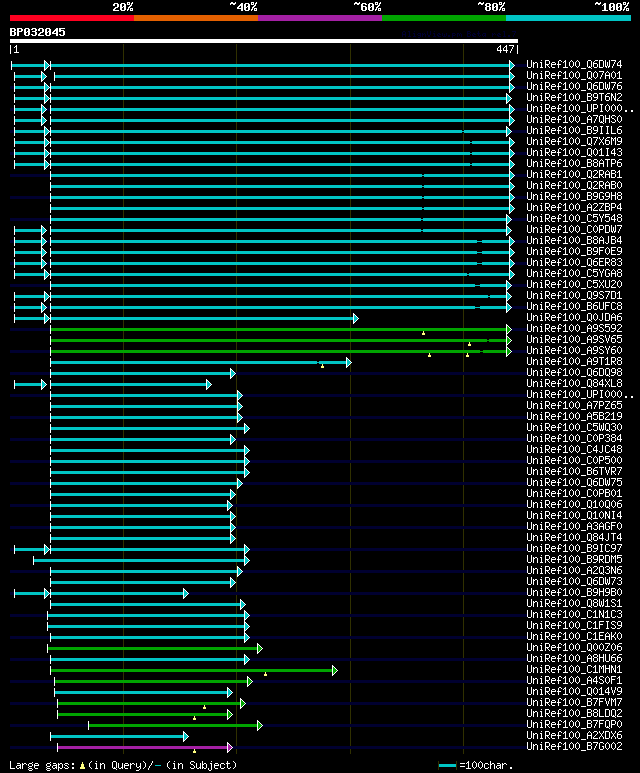This screenshot has width=640, height=773.
Task: Click the query end position 447
Action: click(505, 49)
